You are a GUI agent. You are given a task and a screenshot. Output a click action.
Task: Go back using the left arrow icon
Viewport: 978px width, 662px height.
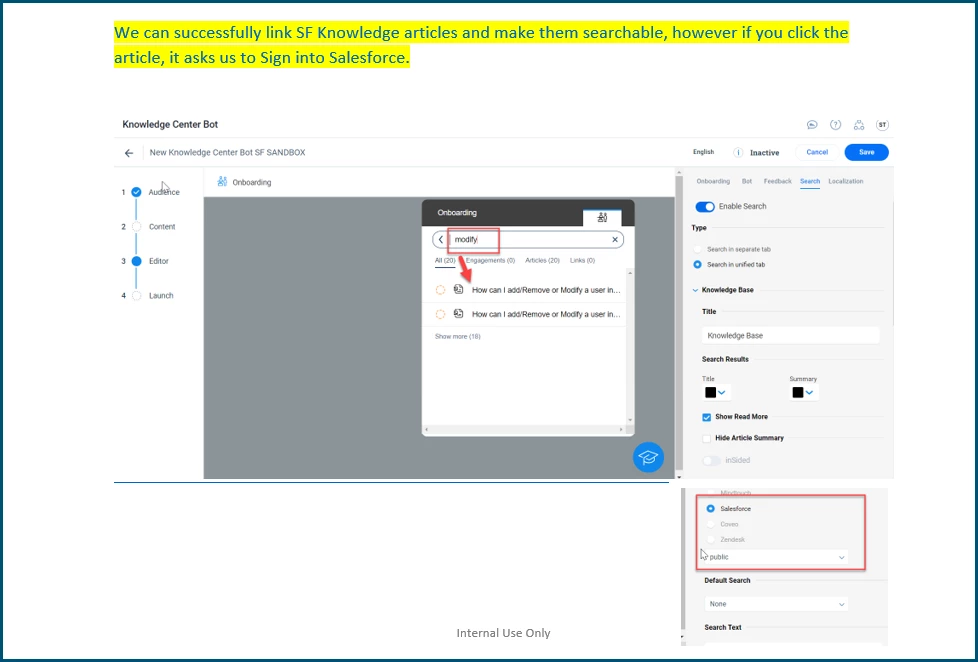coord(128,153)
